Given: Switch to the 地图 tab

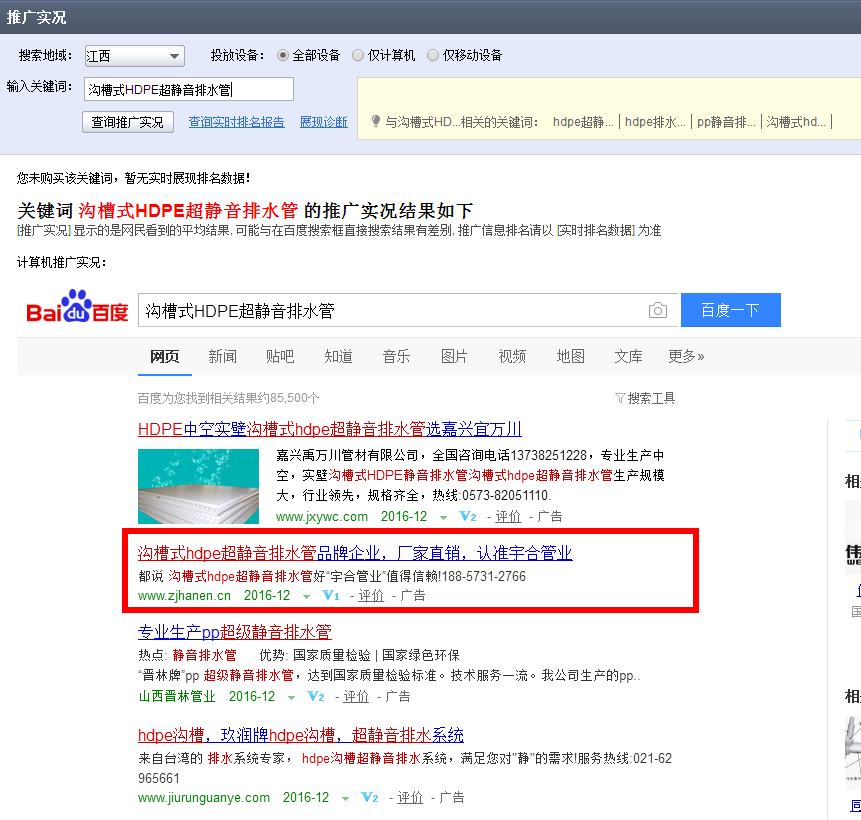Looking at the screenshot, I should (x=571, y=356).
